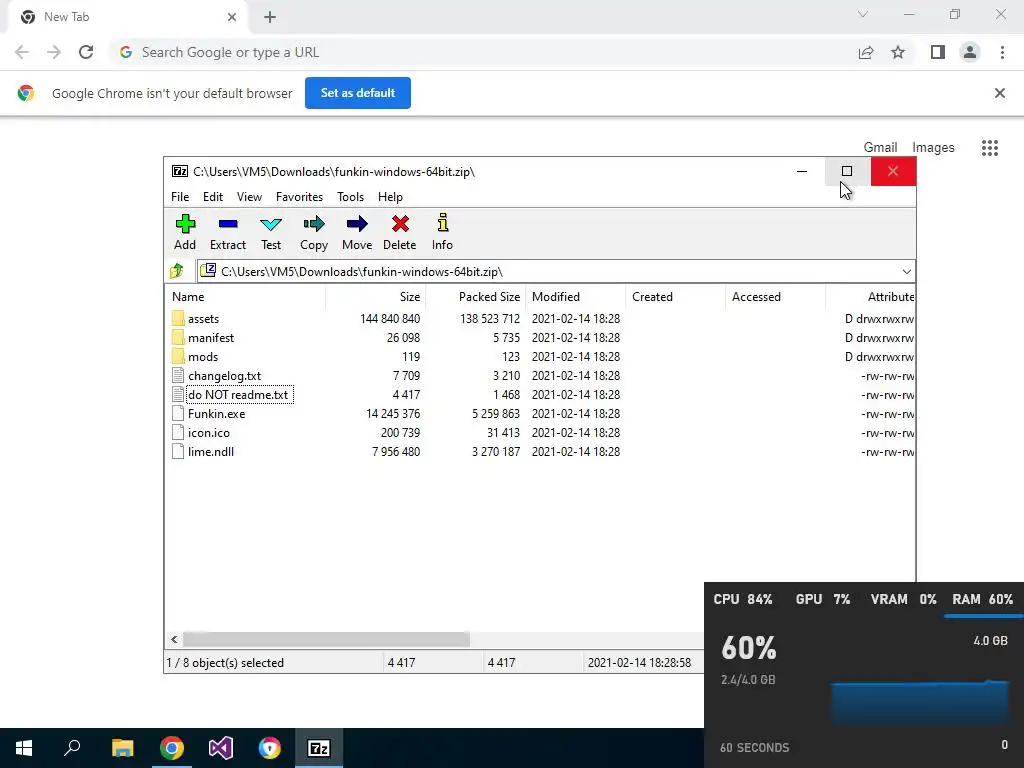The image size is (1024, 768).
Task: Open Chrome tab search chevron
Action: [x=863, y=14]
